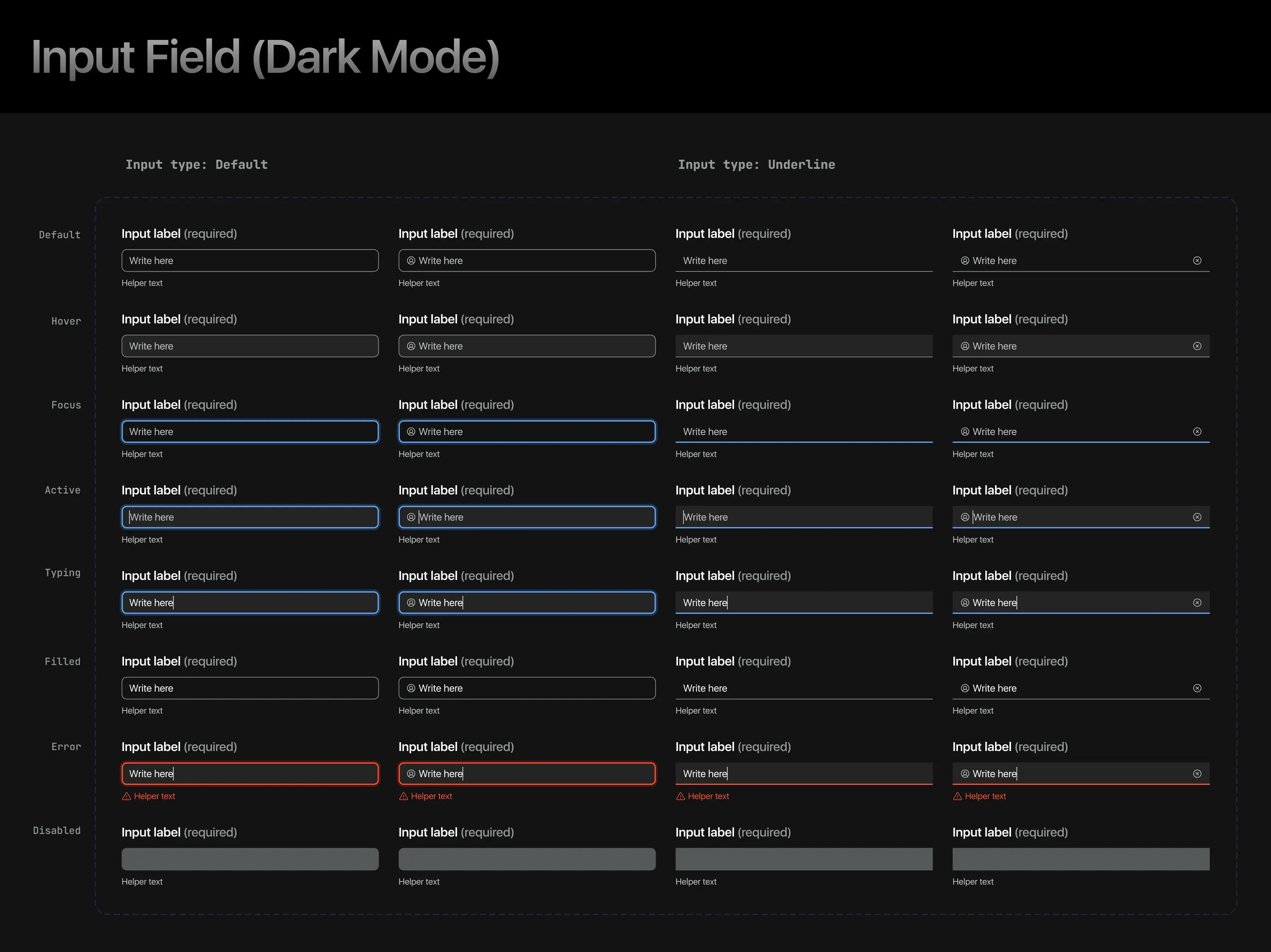Screen dimensions: 1271x952
Task: Click the user icon in Filled row bordered input
Action: [x=411, y=688]
